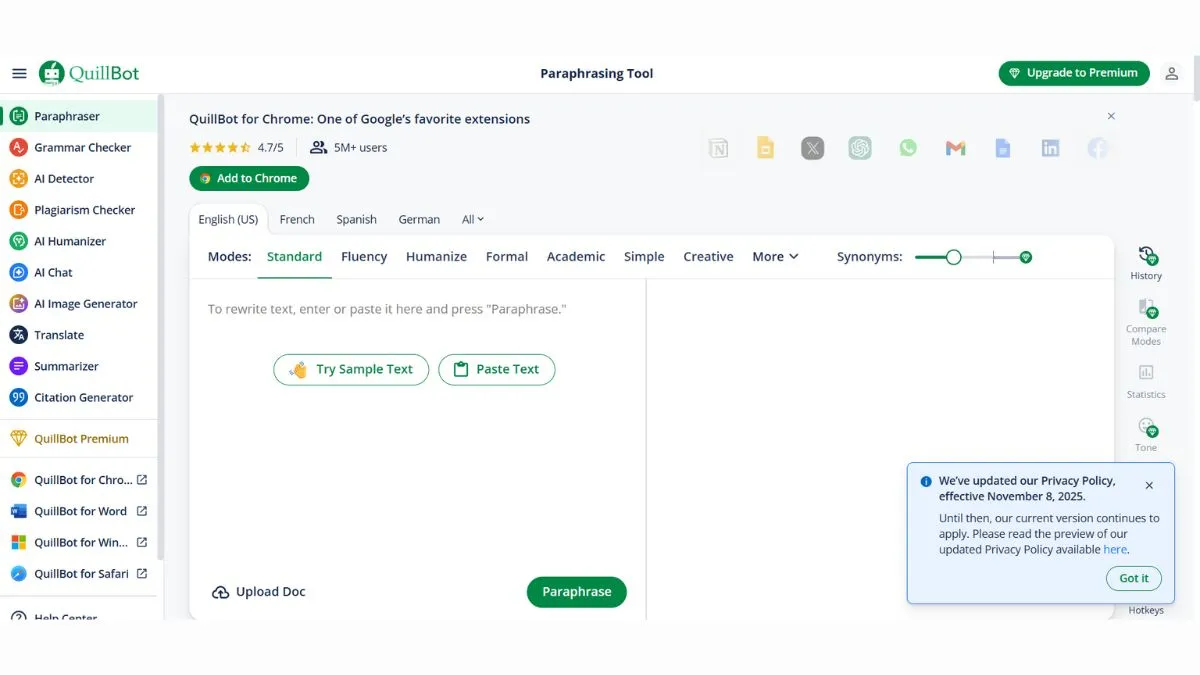The height and width of the screenshot is (675, 1200).
Task: Expand the All languages dropdown
Action: coord(471,219)
